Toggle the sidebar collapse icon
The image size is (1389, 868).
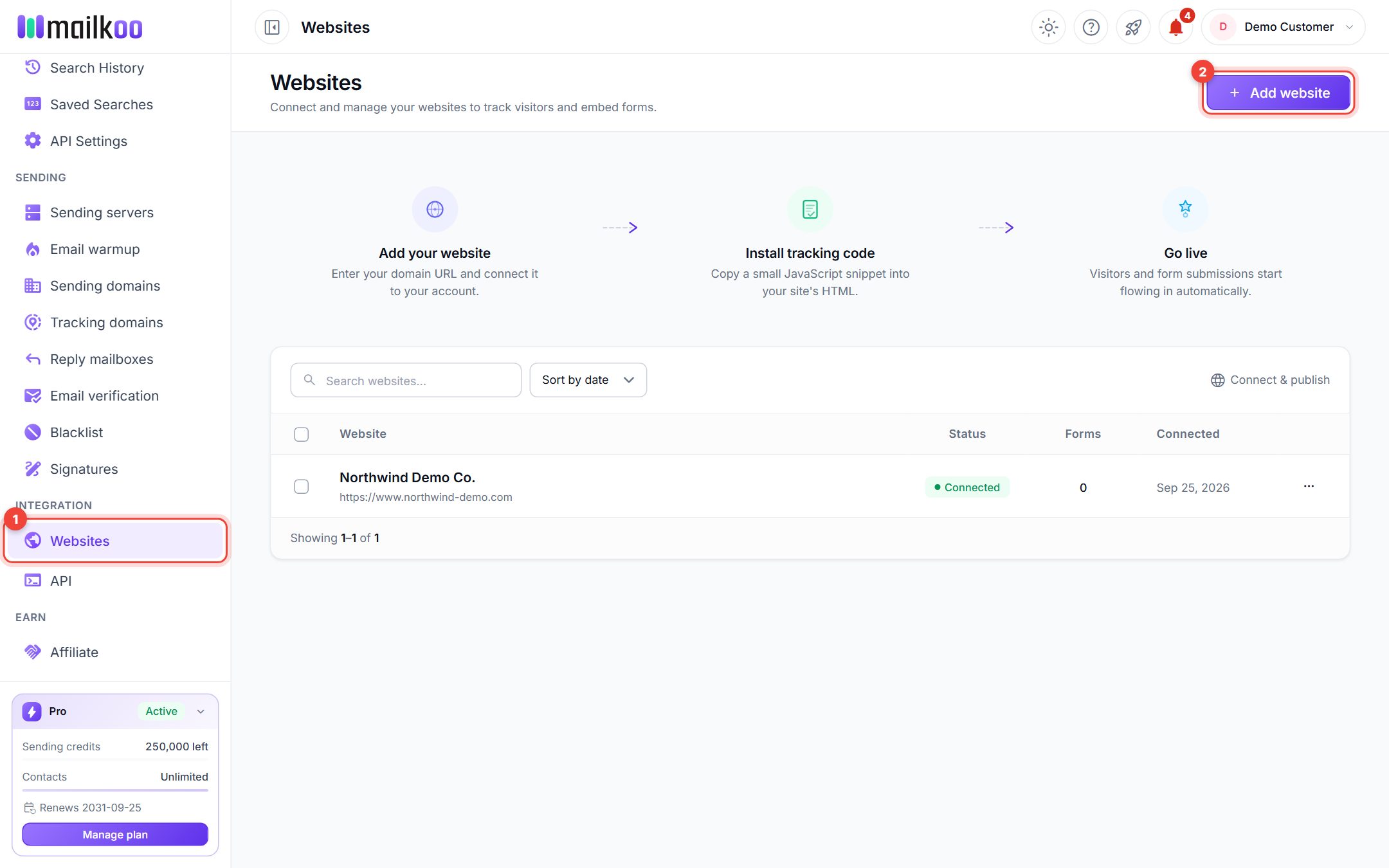coord(272,27)
